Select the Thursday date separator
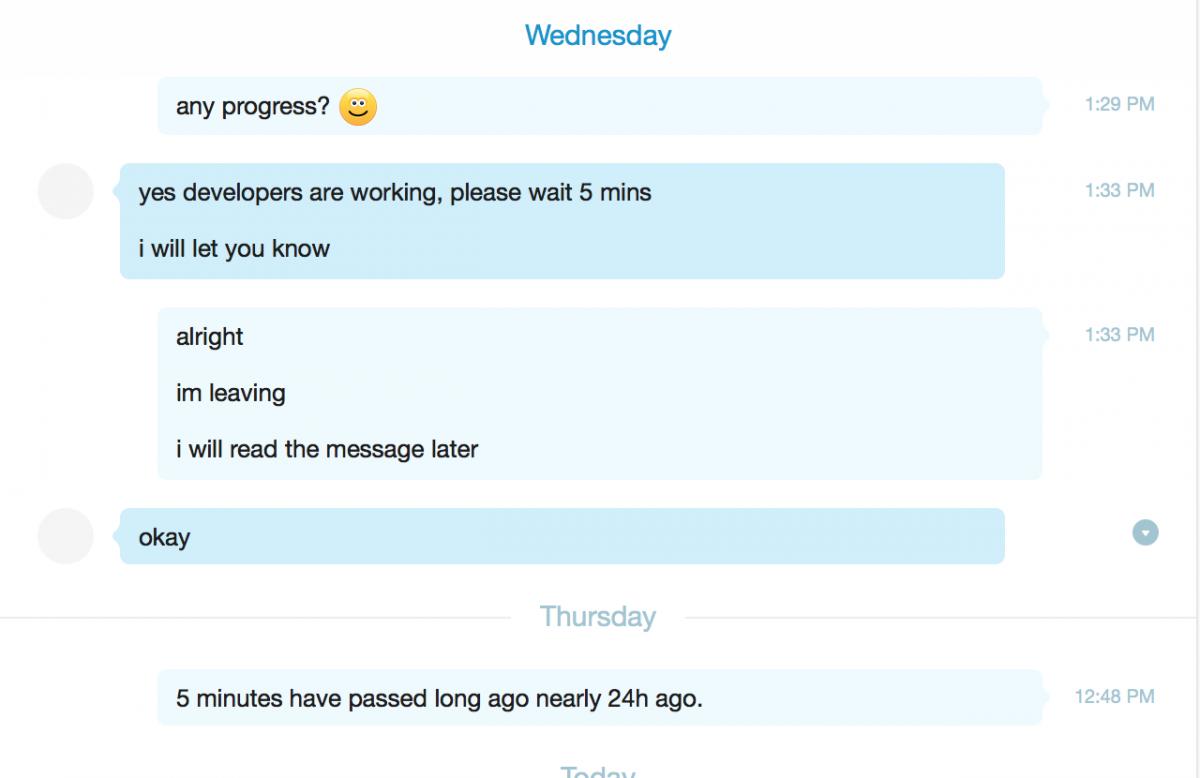1200x778 pixels. click(x=598, y=616)
